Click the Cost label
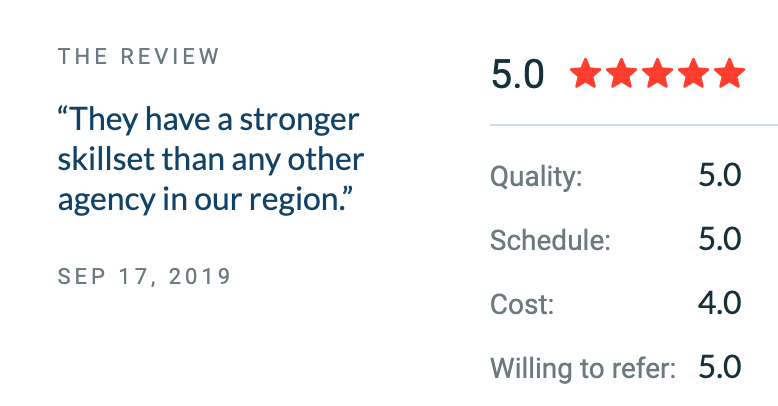Image resolution: width=778 pixels, height=406 pixels. pos(522,304)
